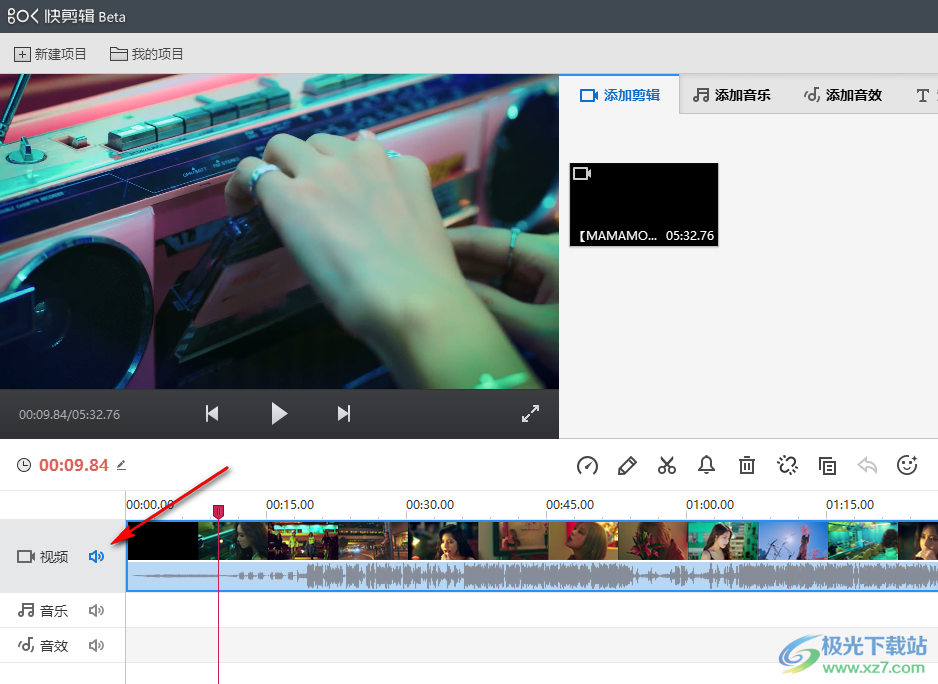This screenshot has width=938, height=684.
Task: Click the red playhead marker on the timeline
Action: [218, 511]
